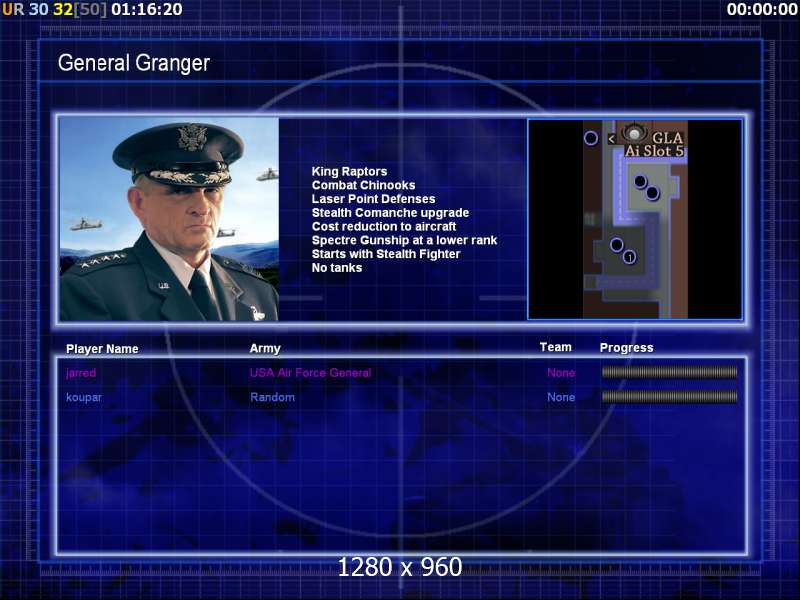Click the "Progress" column header
This screenshot has width=800, height=600.
627,348
